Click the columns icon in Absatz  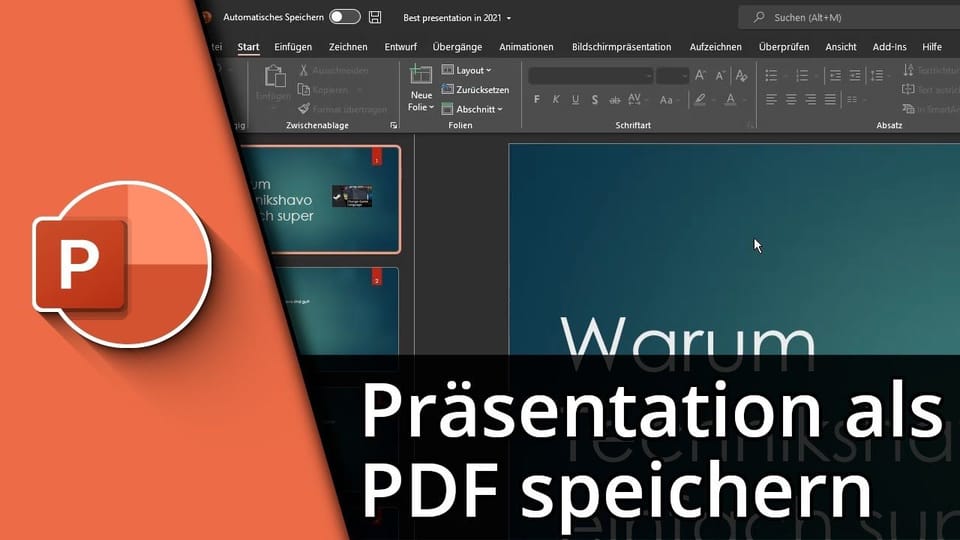click(x=852, y=99)
